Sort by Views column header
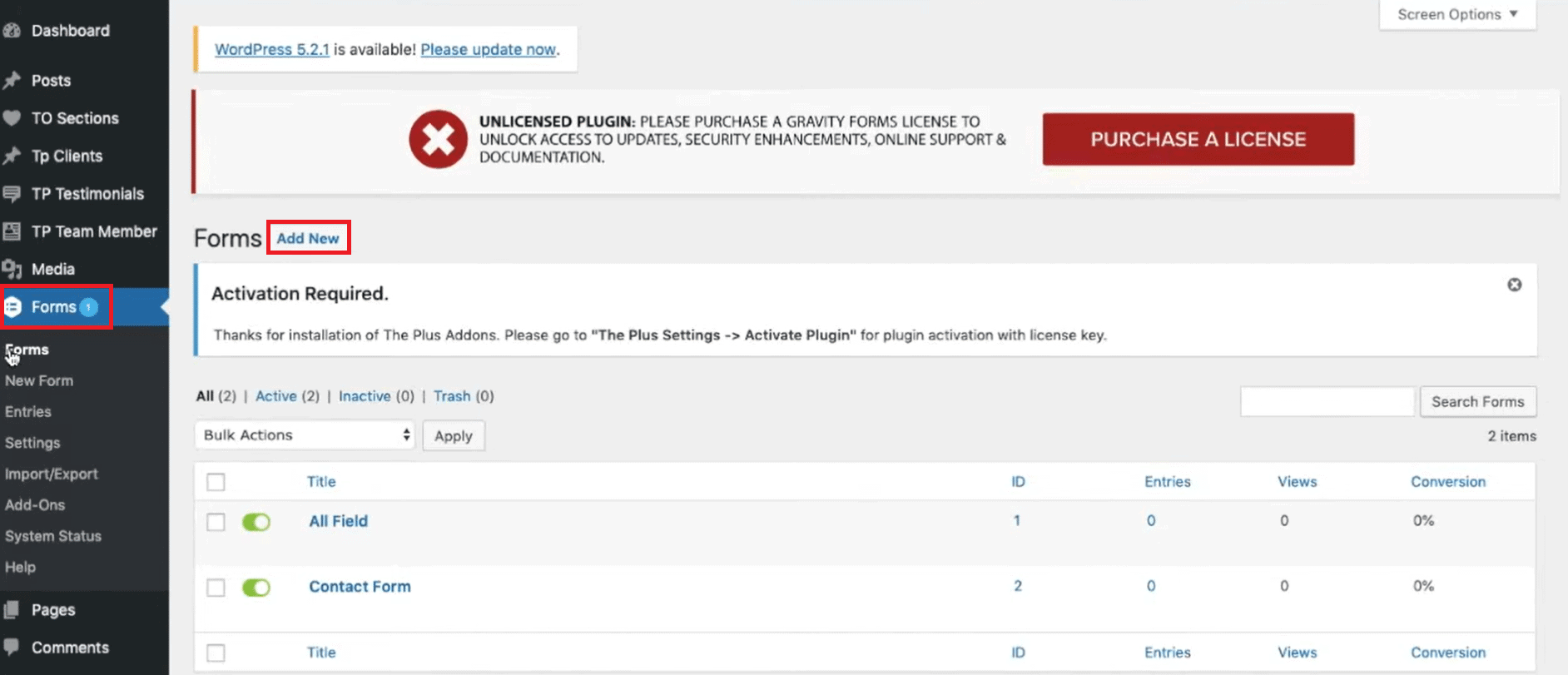Image resolution: width=1568 pixels, height=675 pixels. click(x=1298, y=482)
